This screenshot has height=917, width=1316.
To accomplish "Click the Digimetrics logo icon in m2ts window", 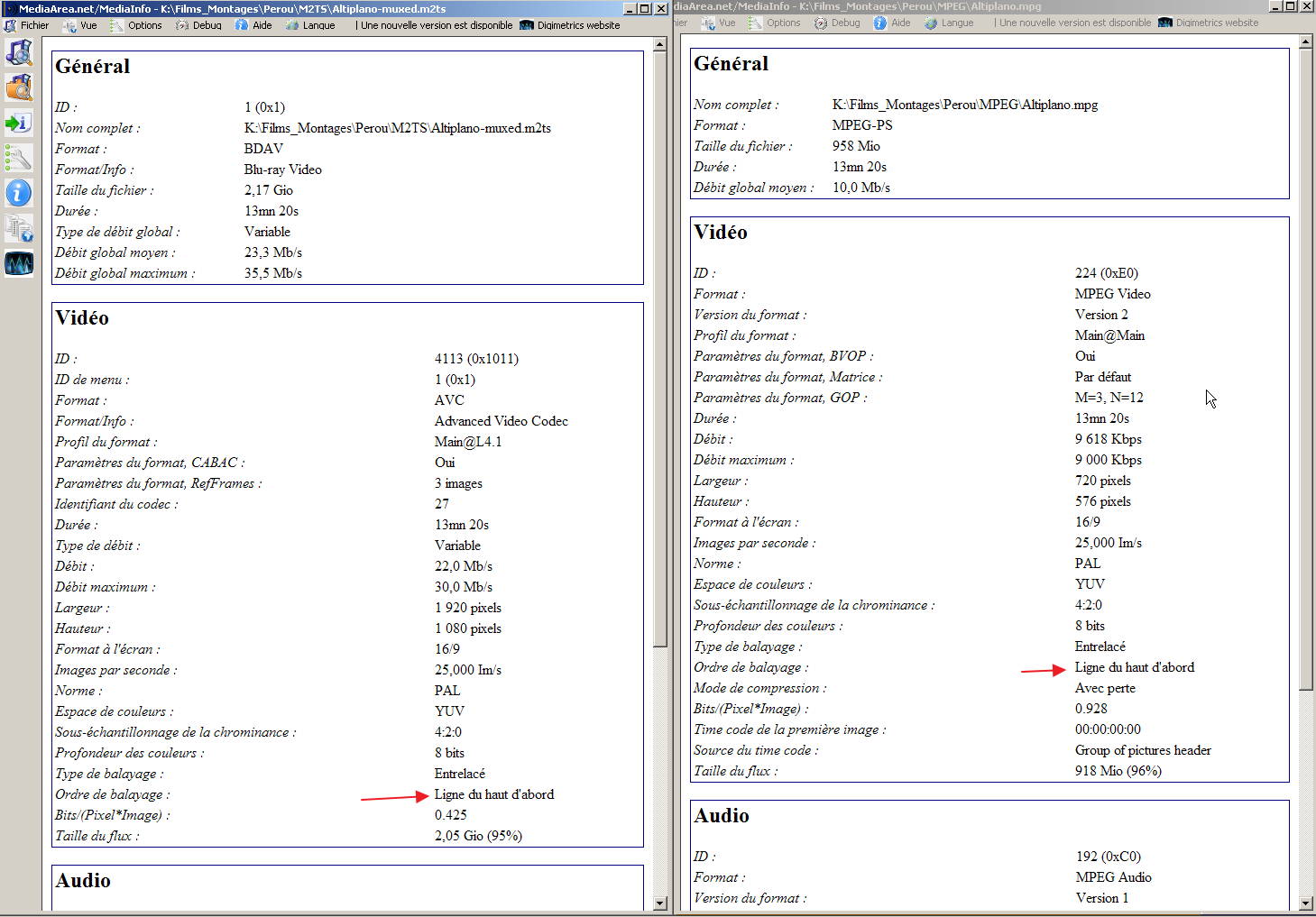I will click(x=527, y=25).
